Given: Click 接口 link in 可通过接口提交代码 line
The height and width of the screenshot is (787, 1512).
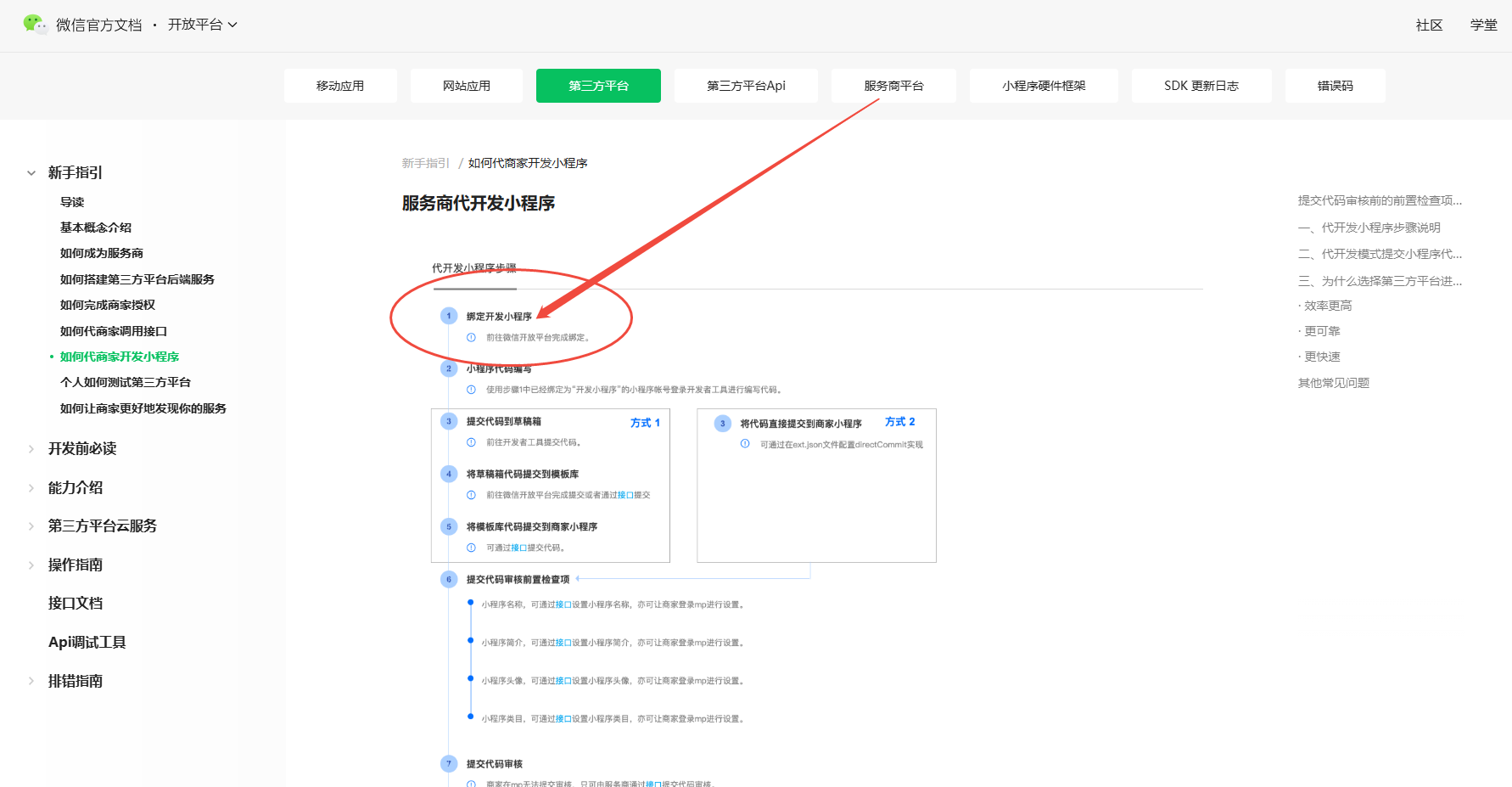Looking at the screenshot, I should pyautogui.click(x=519, y=548).
